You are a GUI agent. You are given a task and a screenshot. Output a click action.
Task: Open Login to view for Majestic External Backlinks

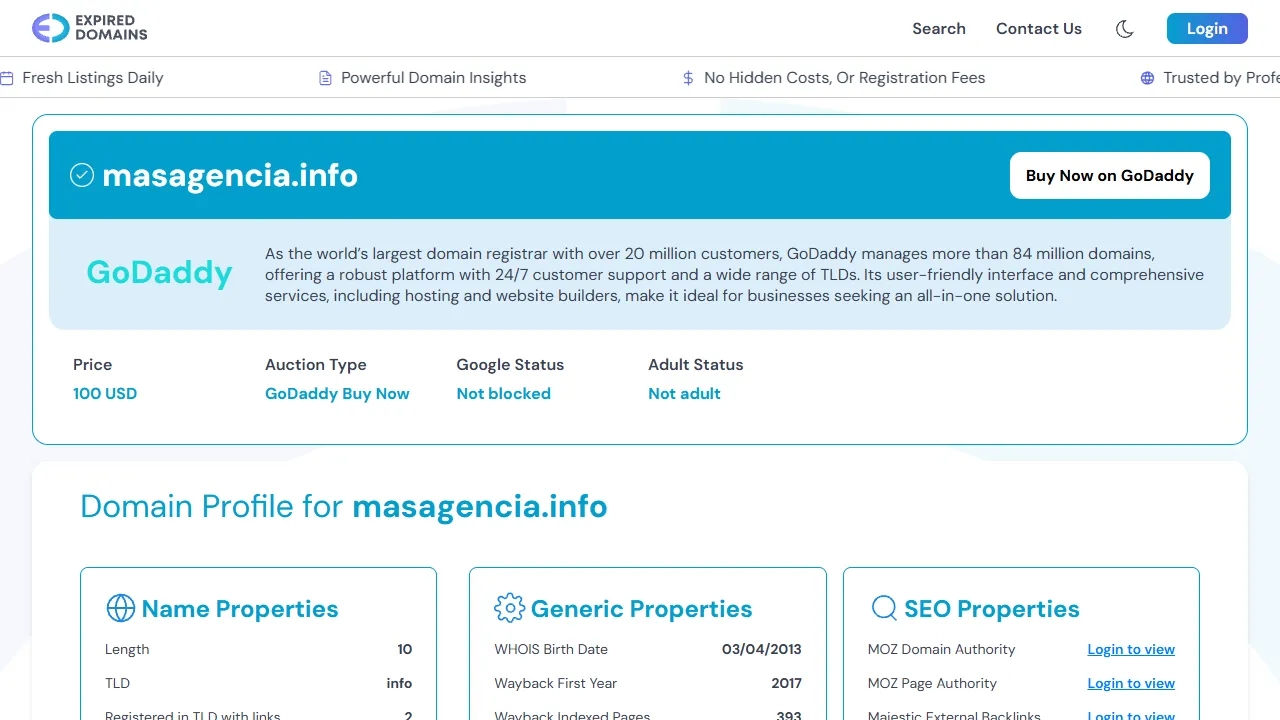tap(1131, 715)
